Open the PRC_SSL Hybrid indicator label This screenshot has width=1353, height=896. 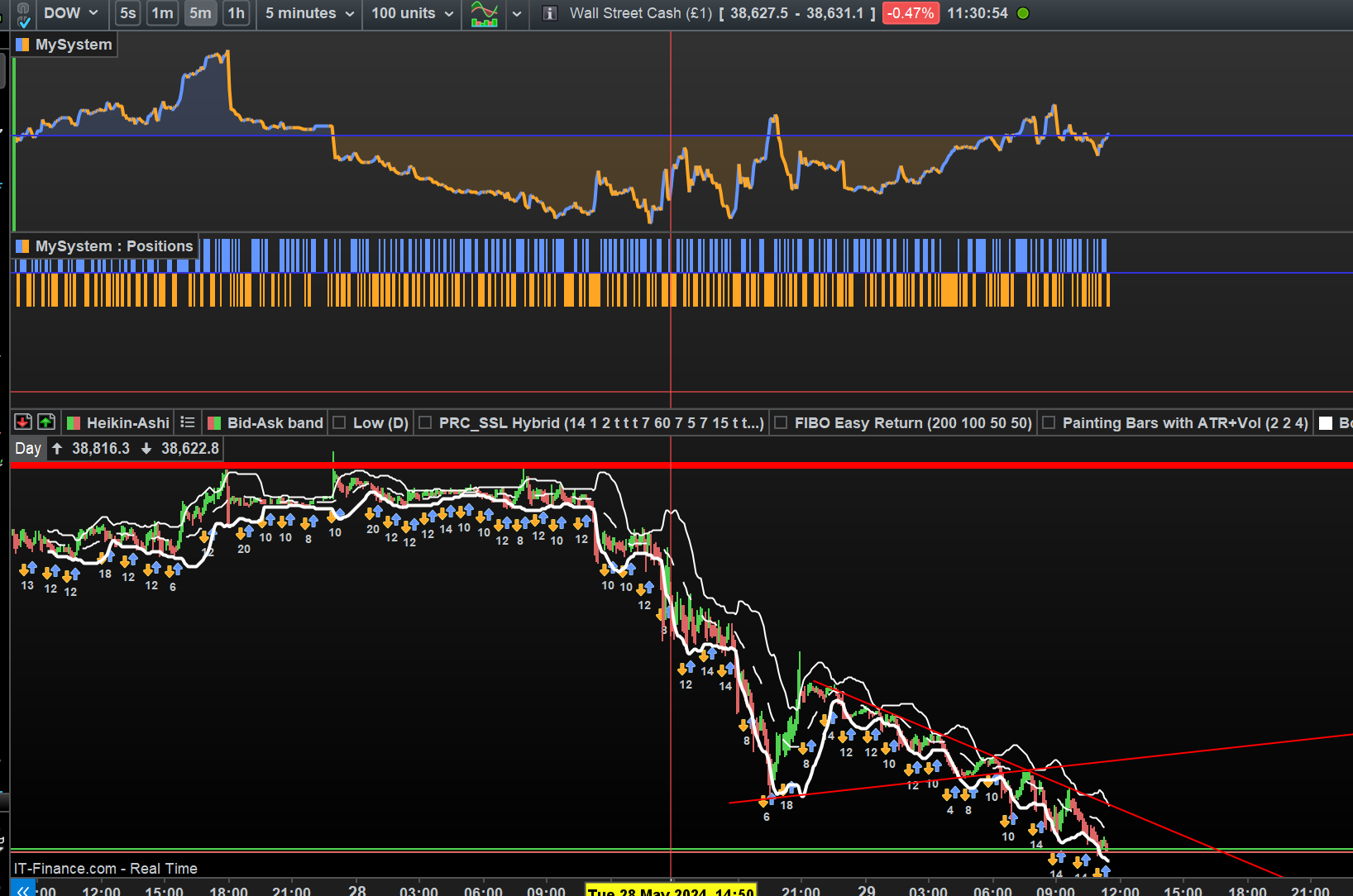pos(601,423)
